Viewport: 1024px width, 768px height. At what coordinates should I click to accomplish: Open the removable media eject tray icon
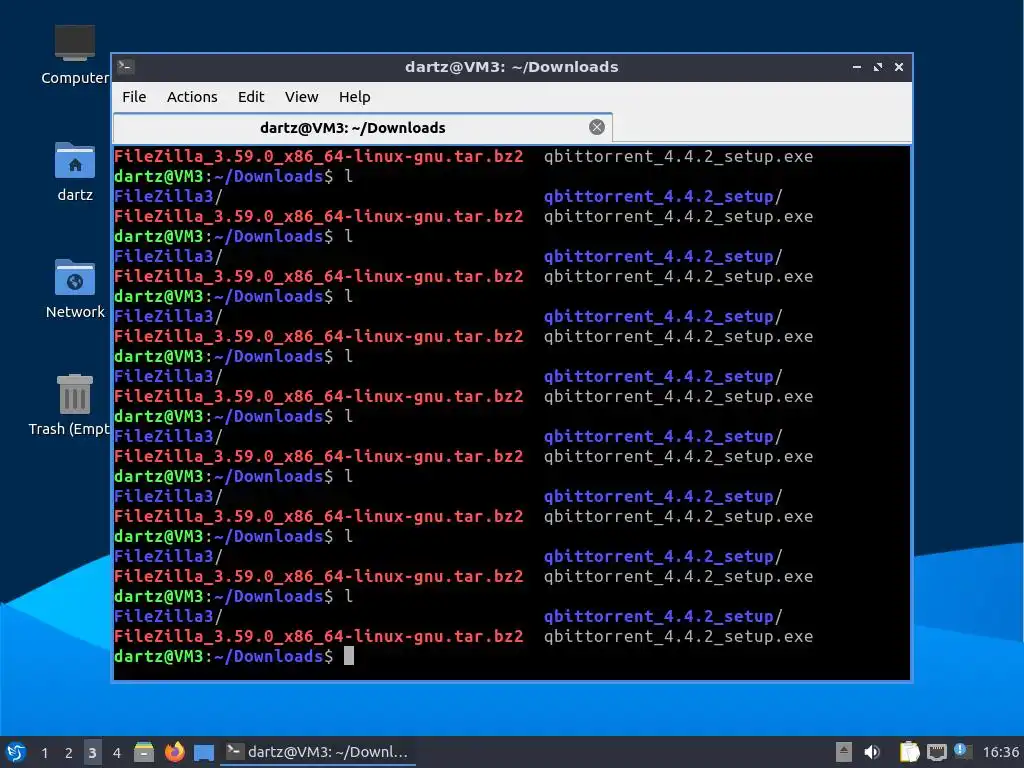[x=843, y=752]
